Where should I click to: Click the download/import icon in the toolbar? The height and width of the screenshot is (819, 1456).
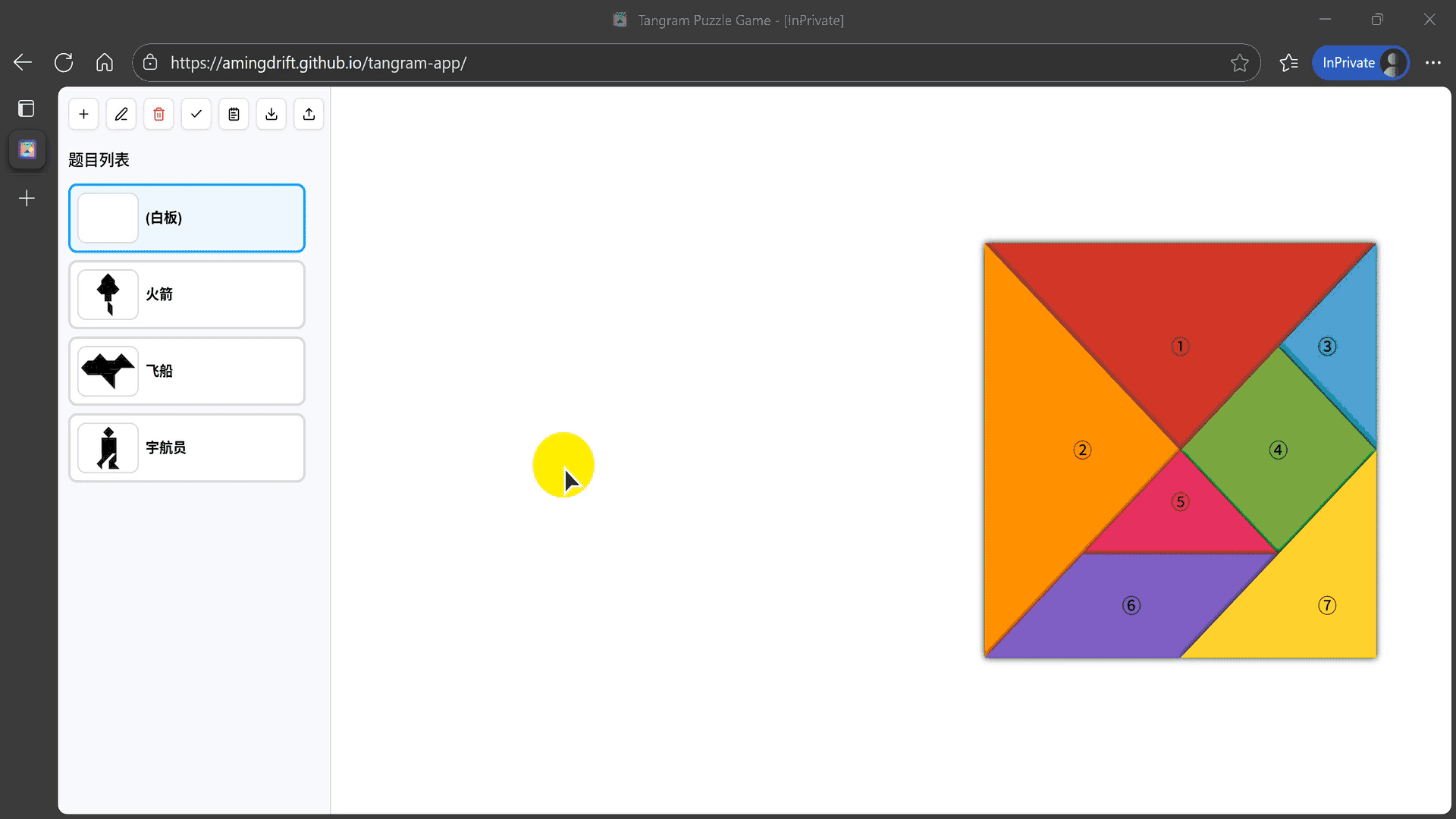click(x=271, y=115)
